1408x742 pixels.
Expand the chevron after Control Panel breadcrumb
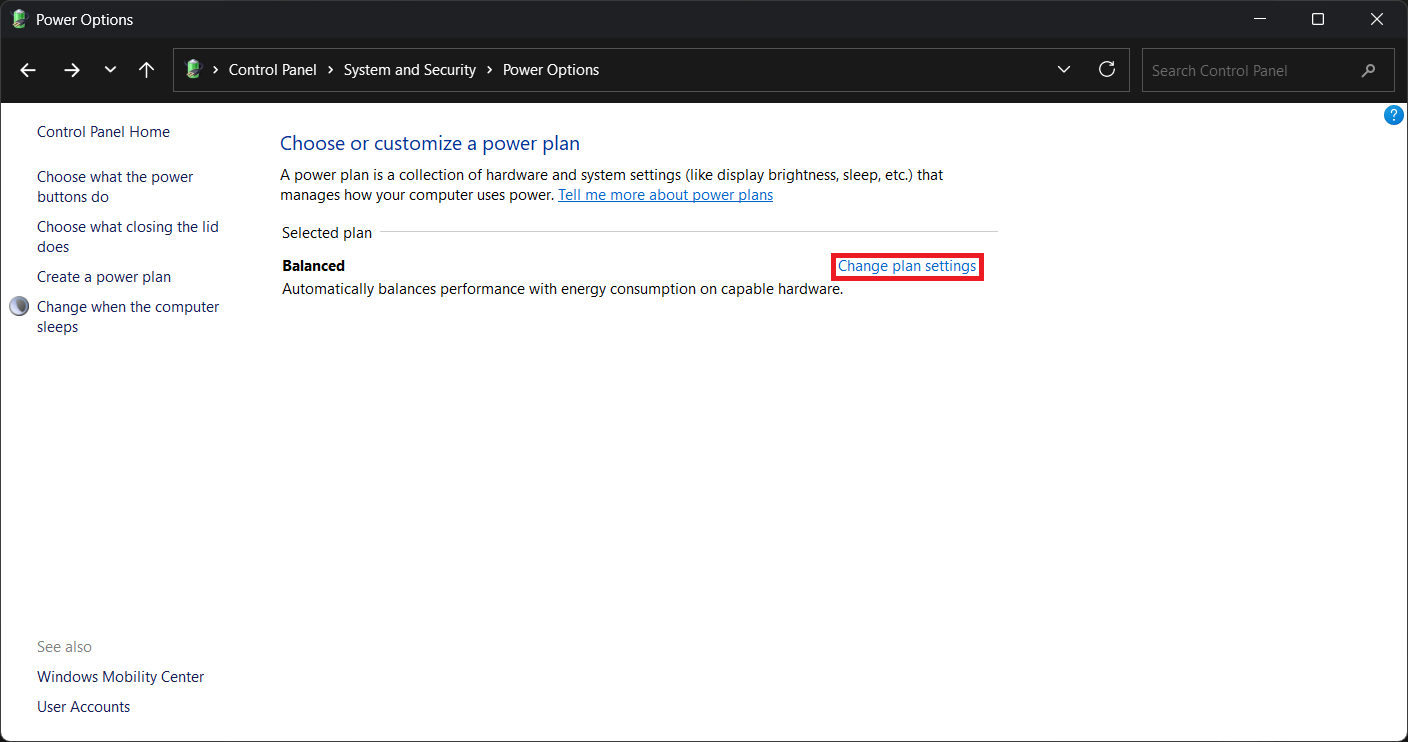pos(330,70)
